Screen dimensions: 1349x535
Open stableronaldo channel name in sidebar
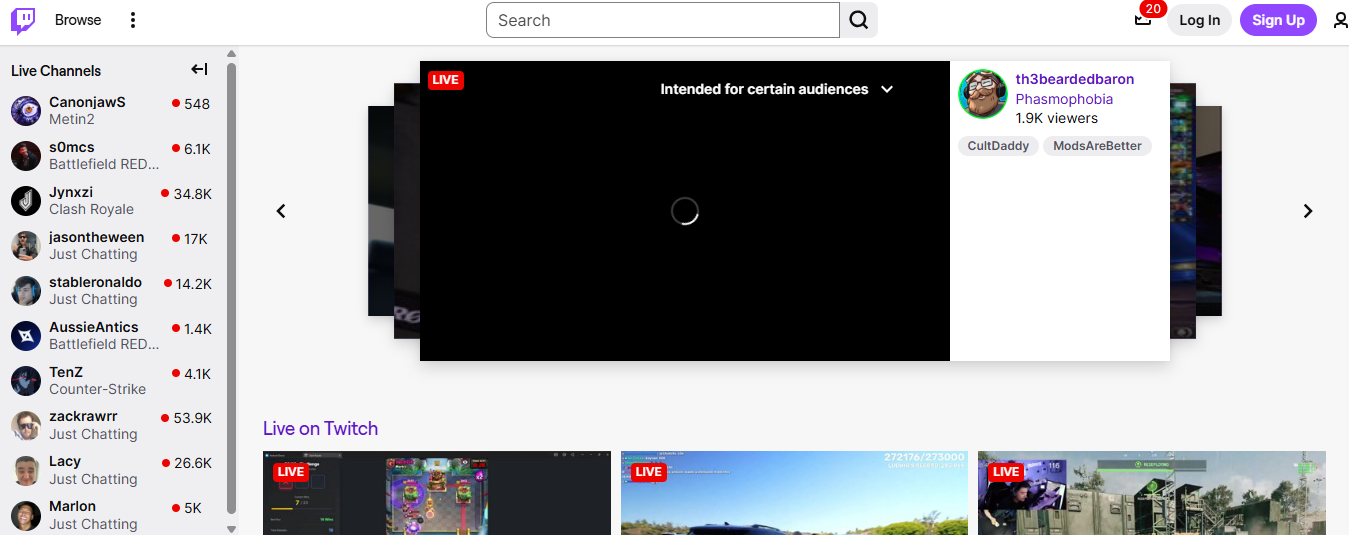point(95,282)
